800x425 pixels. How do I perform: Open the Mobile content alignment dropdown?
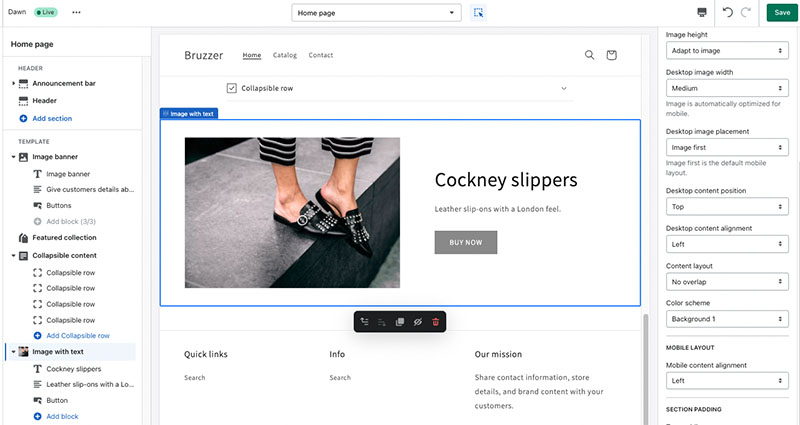tap(727, 381)
